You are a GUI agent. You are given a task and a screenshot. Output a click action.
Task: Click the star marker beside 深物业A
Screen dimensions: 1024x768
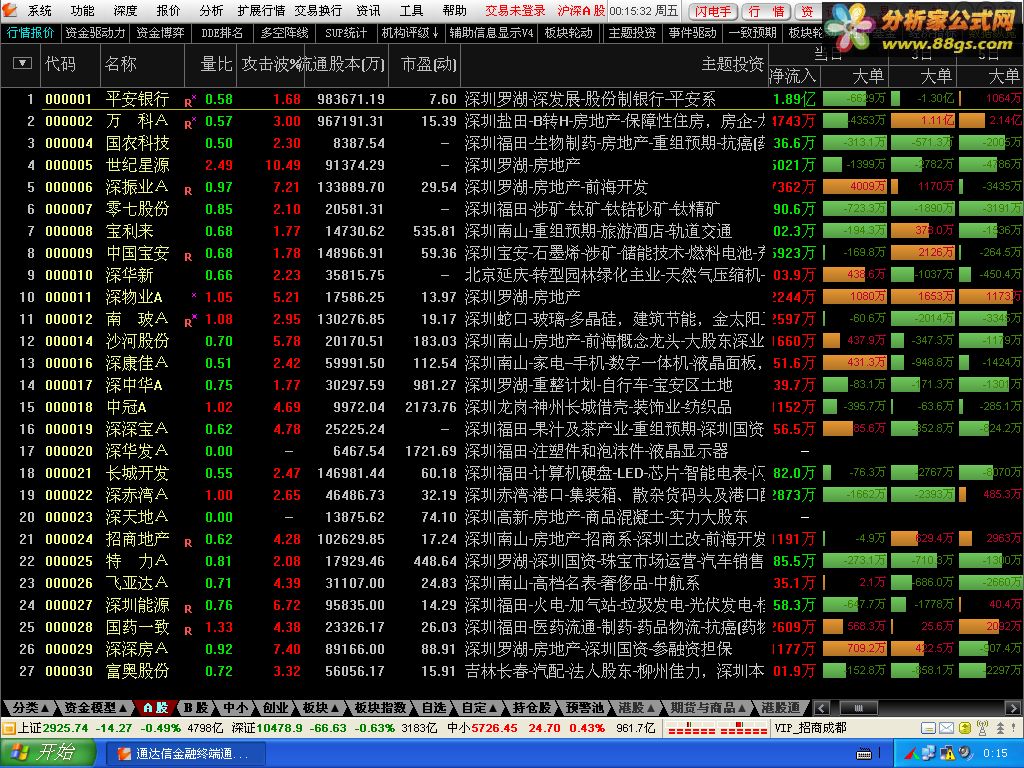(x=193, y=295)
